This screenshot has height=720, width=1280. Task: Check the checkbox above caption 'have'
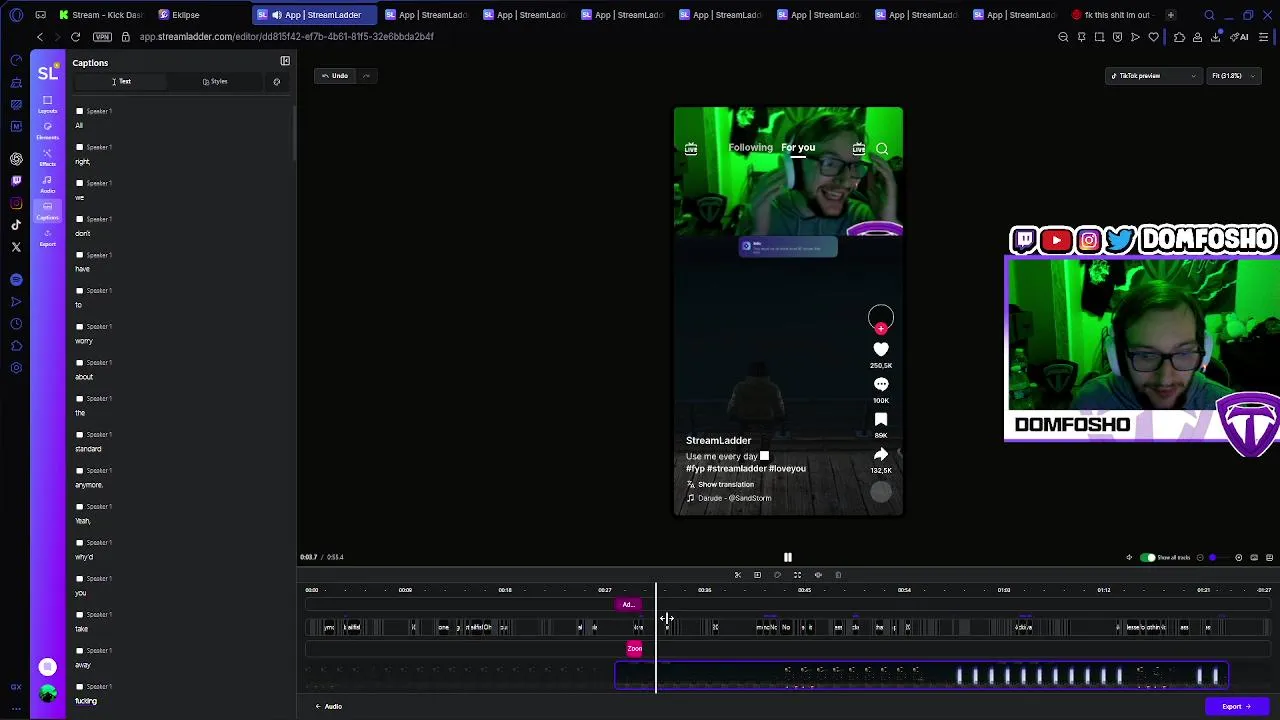79,255
